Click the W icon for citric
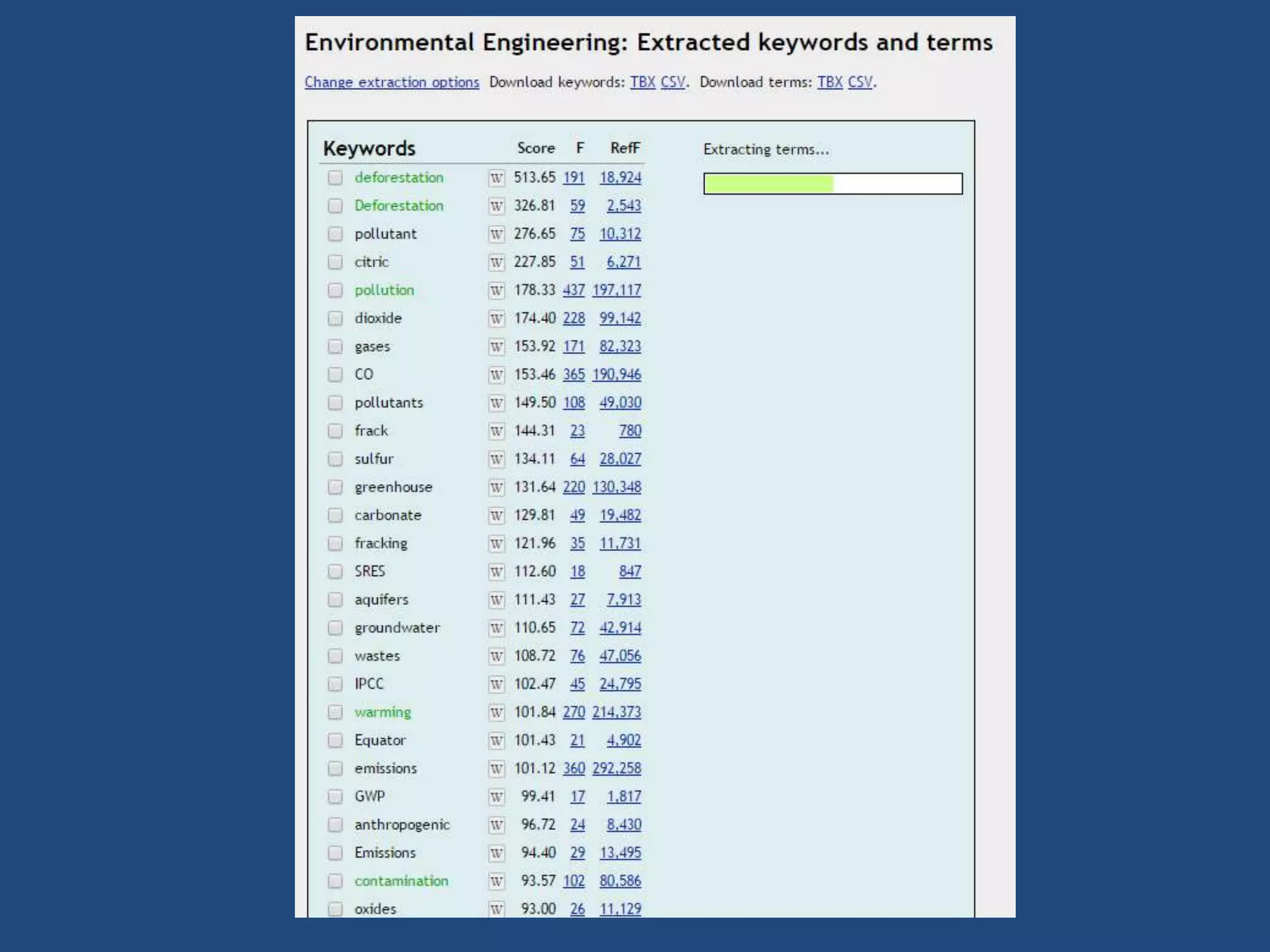1270x952 pixels. [496, 262]
